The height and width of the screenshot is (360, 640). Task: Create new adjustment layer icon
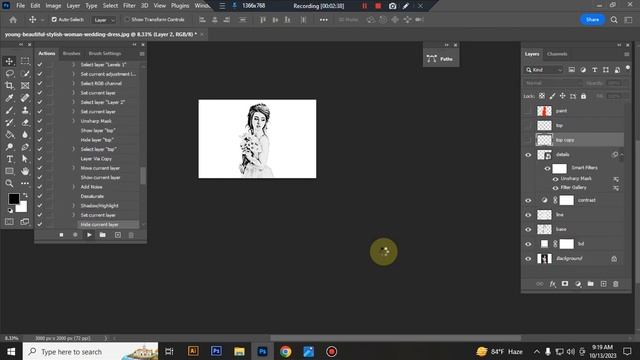(578, 284)
